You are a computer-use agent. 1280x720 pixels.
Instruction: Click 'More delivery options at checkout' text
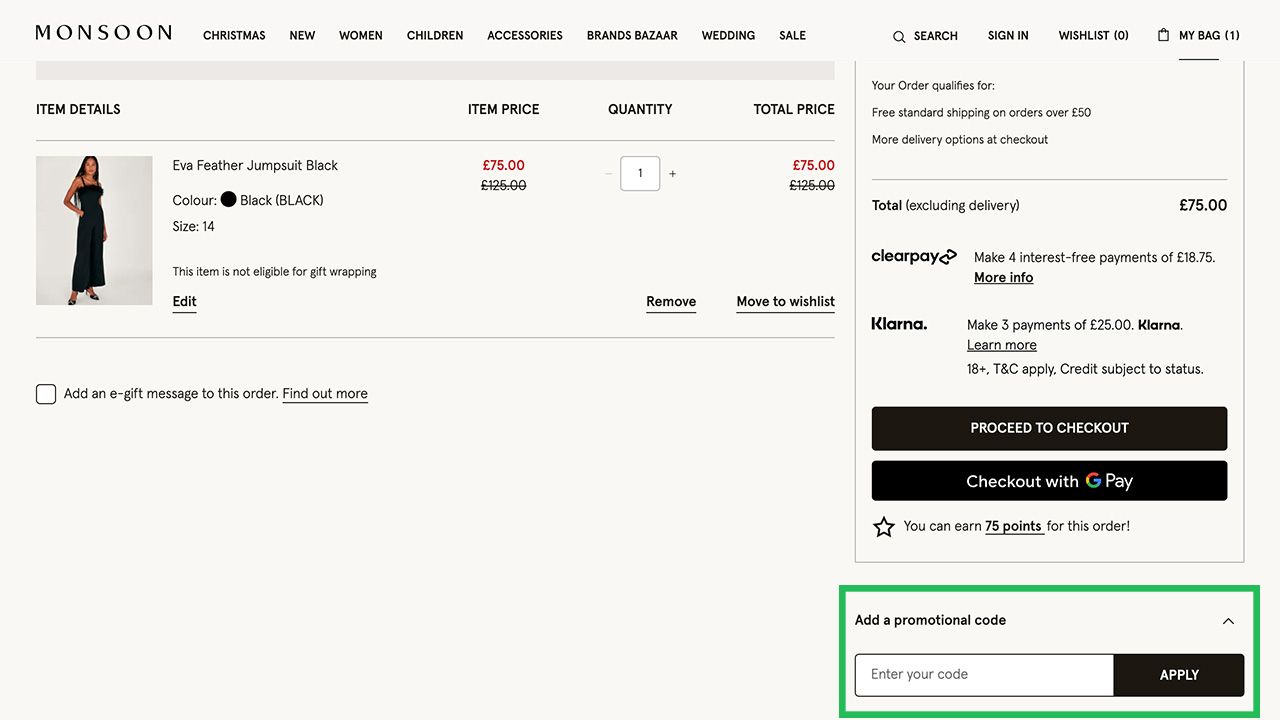(x=960, y=140)
